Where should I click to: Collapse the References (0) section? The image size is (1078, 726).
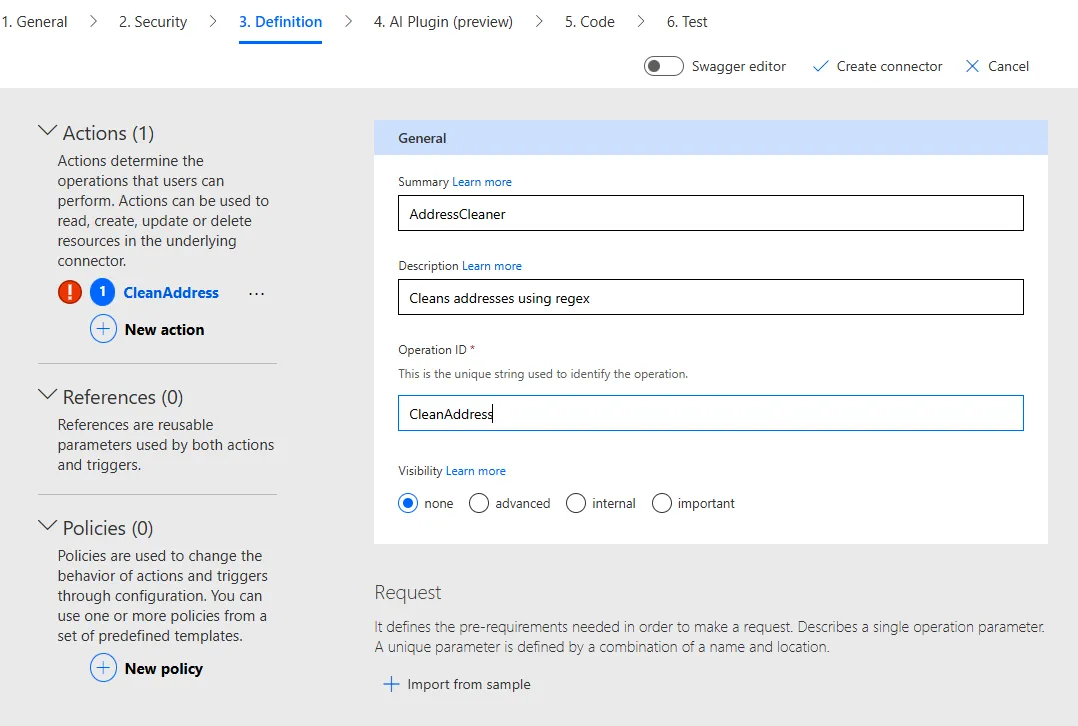tap(47, 394)
